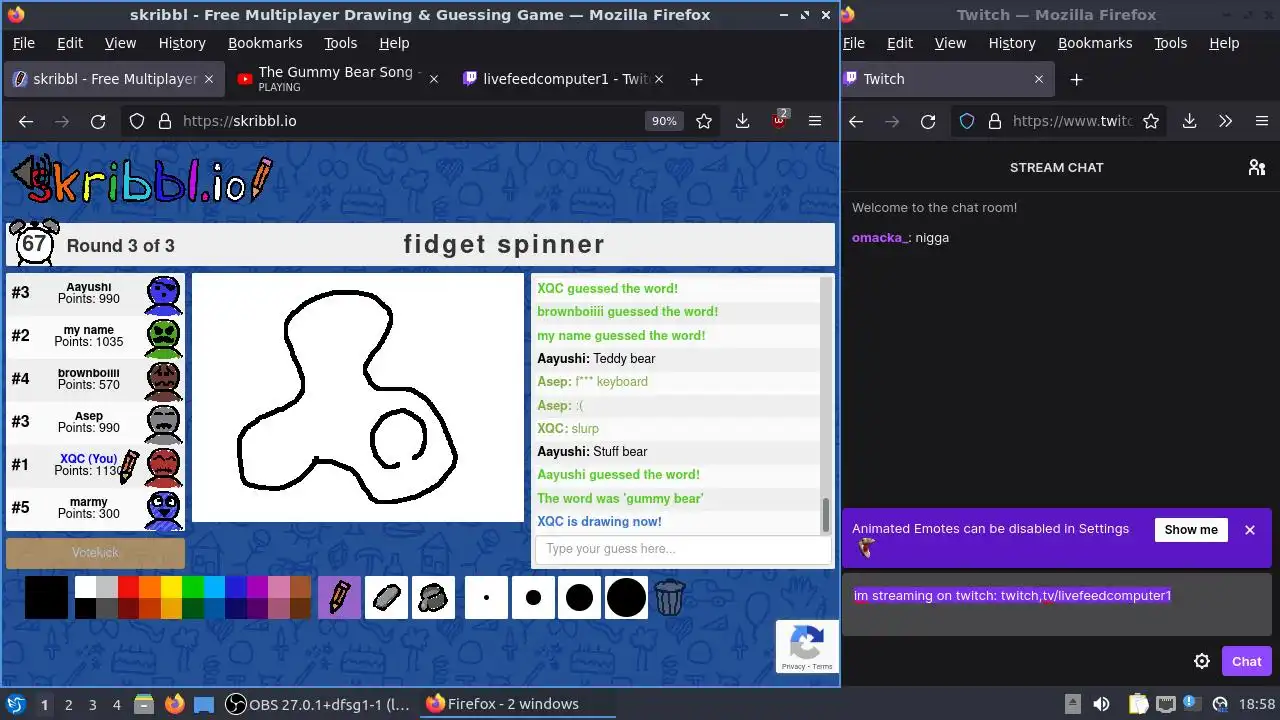Open the skribbl Firefox hamburger menu
Viewport: 1280px width, 720px height.
815,121
